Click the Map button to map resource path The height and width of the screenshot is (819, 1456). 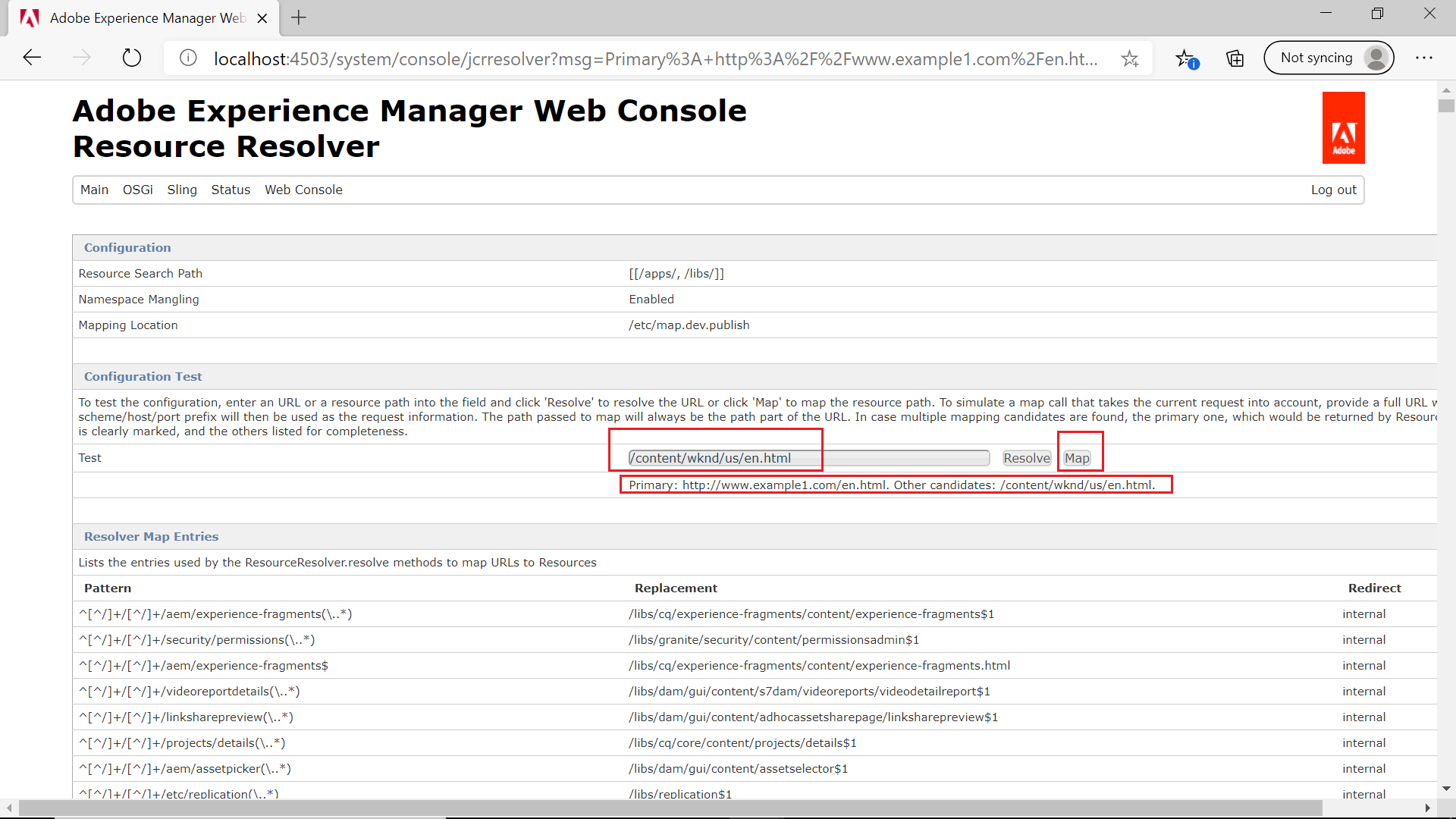(x=1077, y=458)
